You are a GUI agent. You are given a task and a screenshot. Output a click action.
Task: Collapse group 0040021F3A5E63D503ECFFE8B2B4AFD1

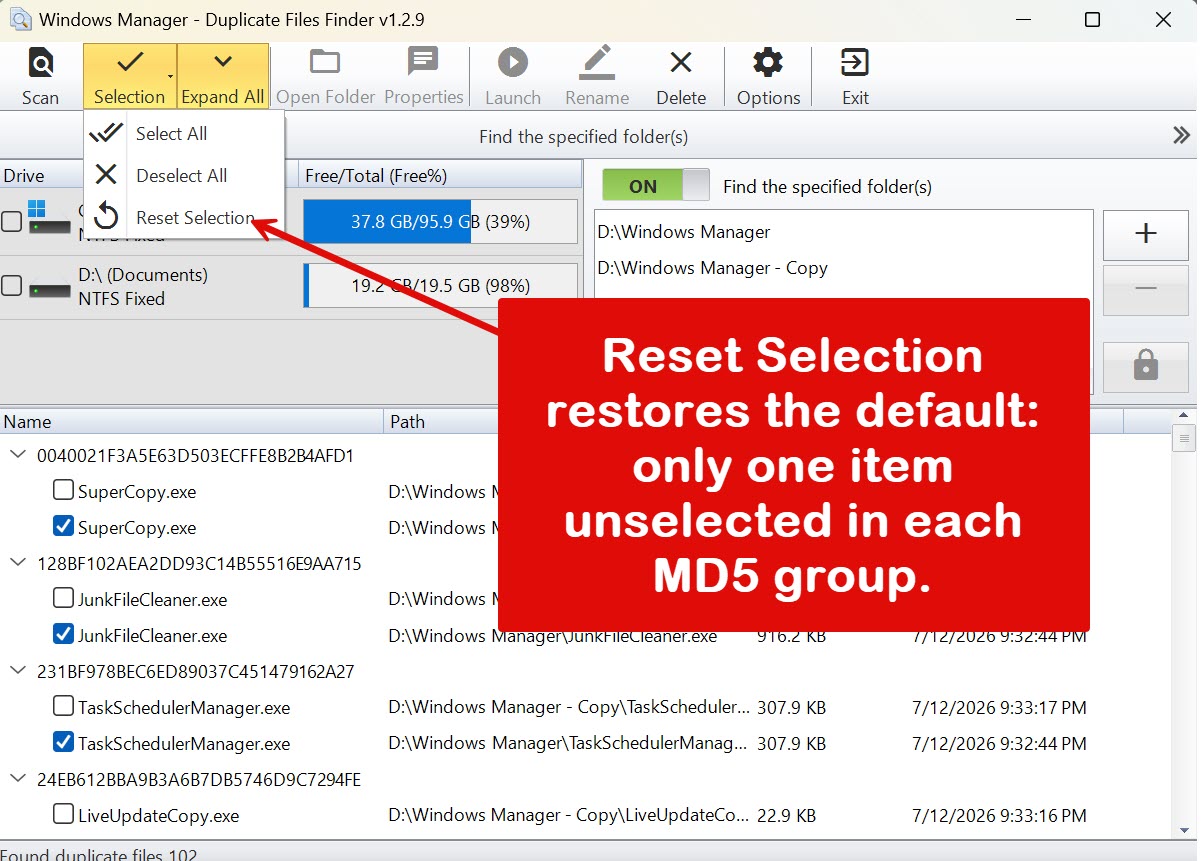point(18,456)
